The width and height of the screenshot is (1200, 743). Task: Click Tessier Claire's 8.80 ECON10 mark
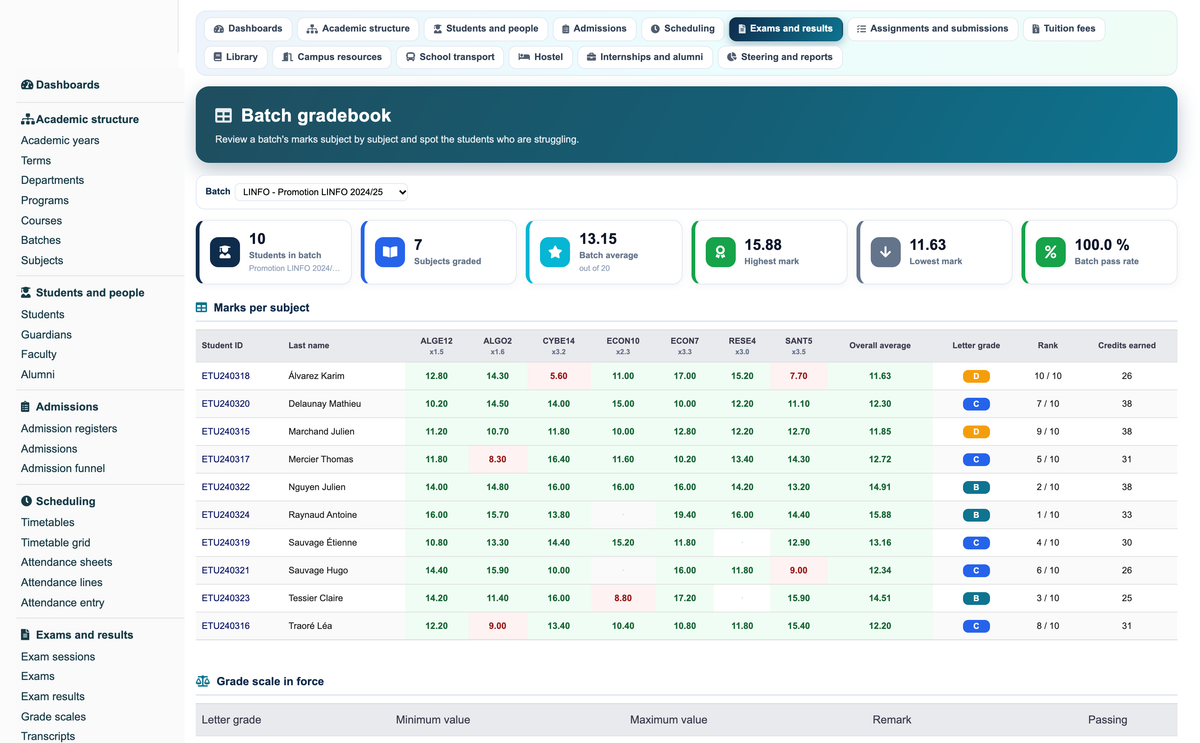(623, 598)
